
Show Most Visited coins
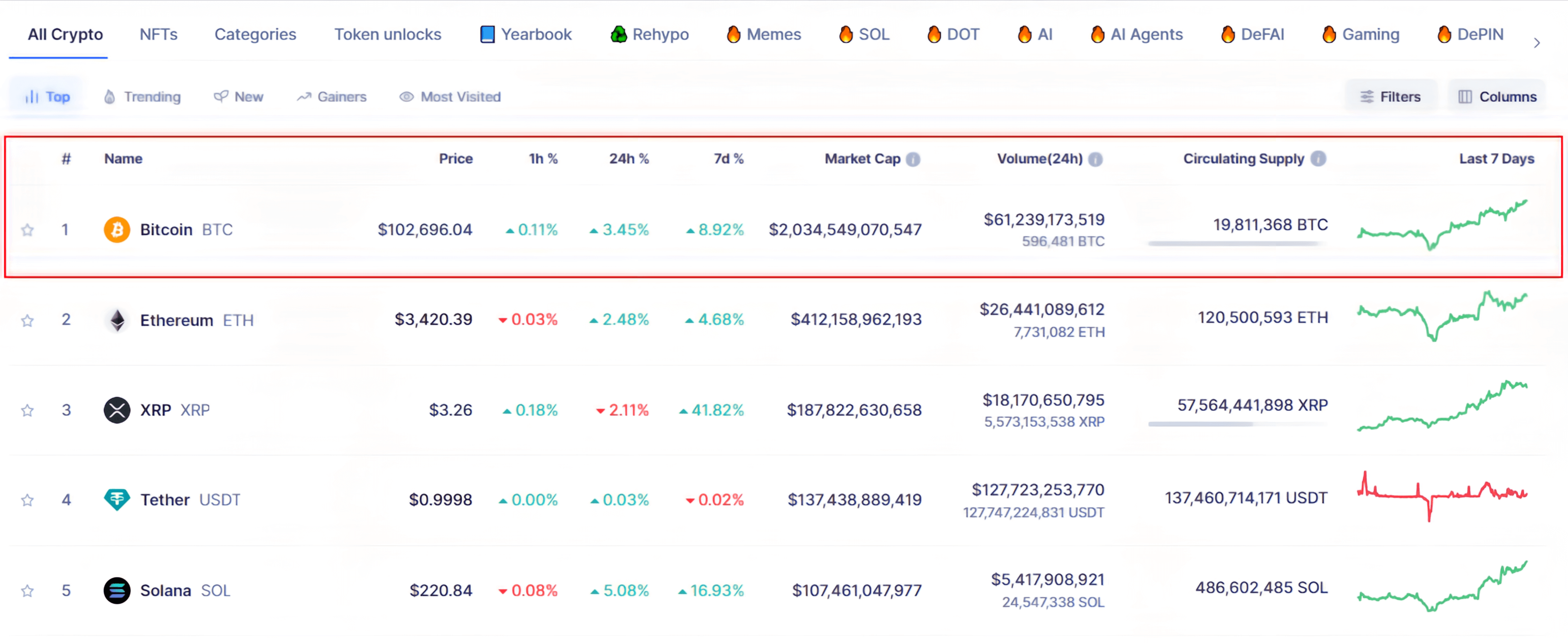tap(450, 97)
